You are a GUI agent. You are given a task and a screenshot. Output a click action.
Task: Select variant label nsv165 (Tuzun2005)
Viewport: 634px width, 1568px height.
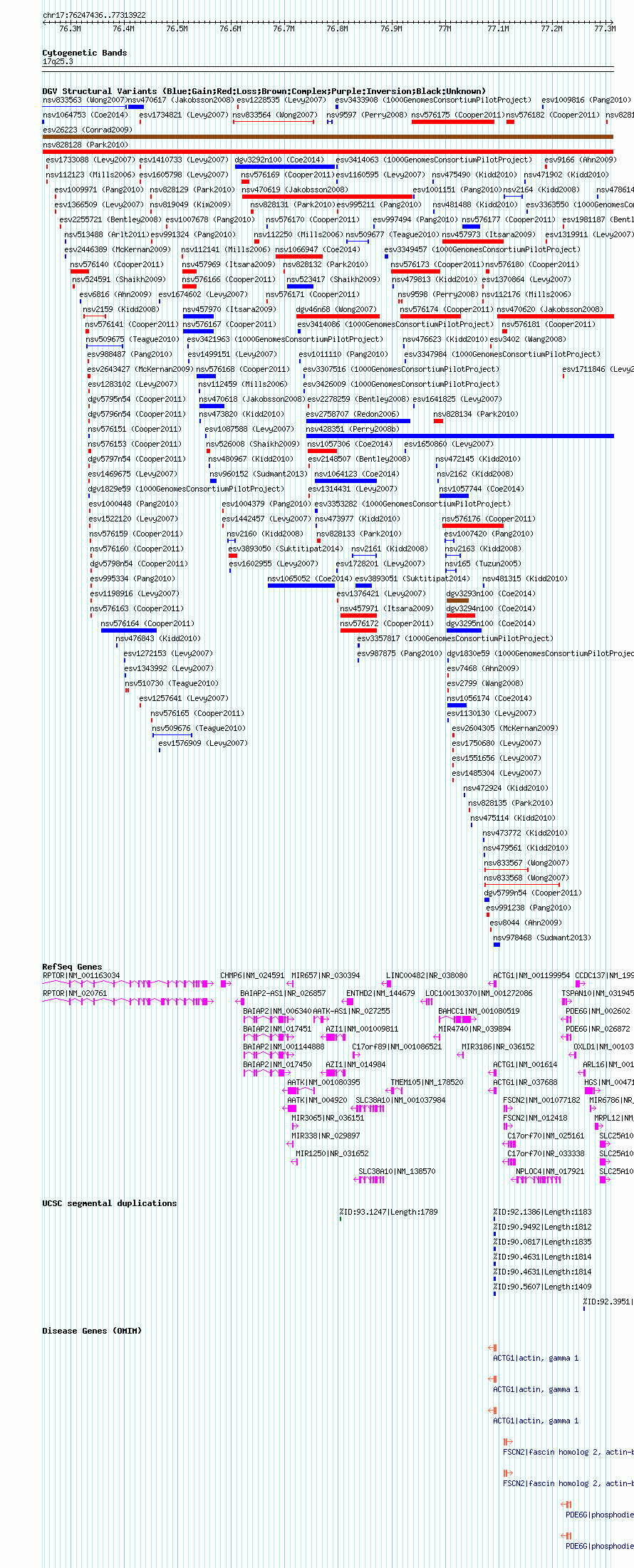(483, 564)
